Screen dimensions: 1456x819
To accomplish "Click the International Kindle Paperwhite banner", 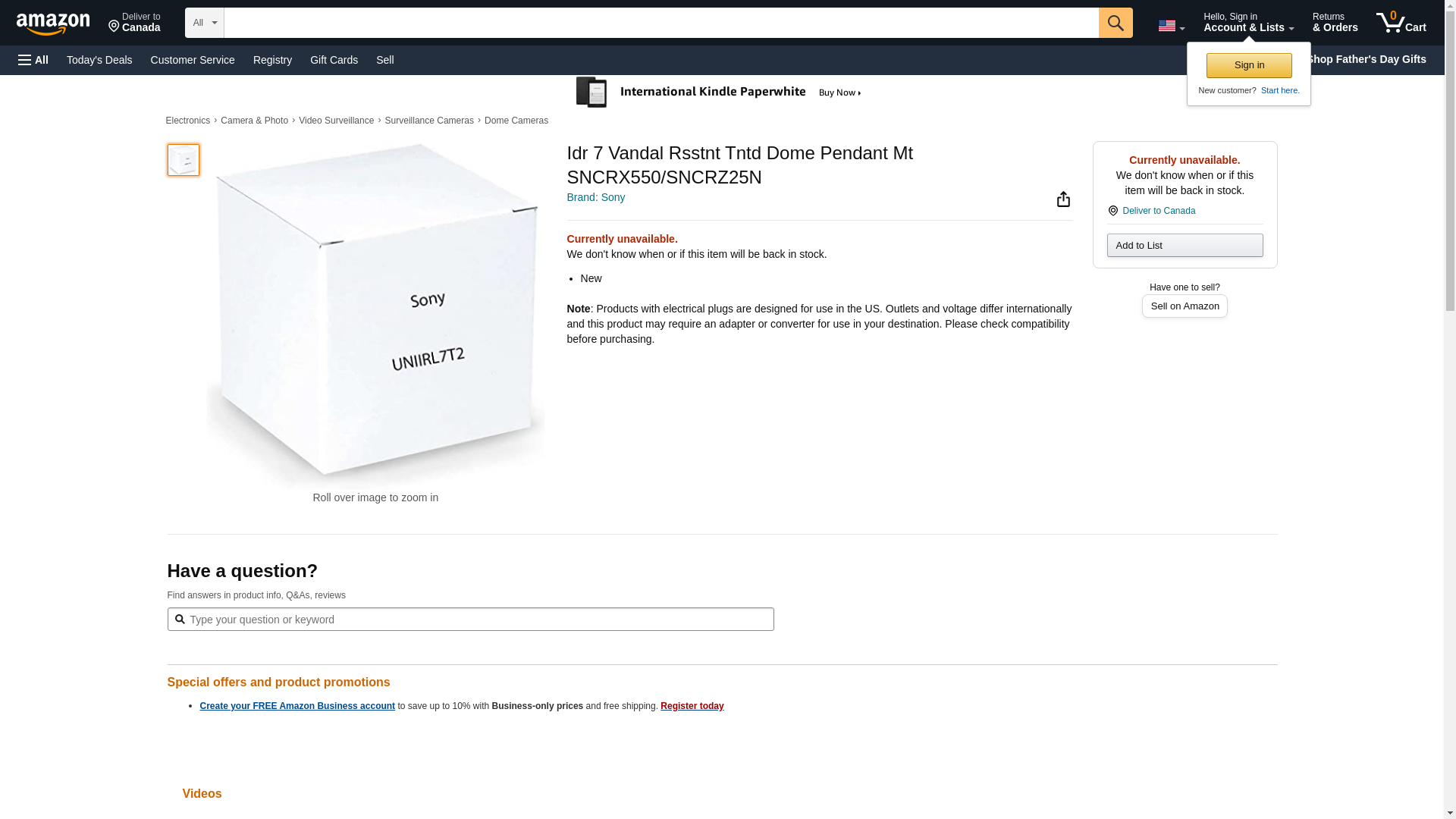I will point(719,93).
